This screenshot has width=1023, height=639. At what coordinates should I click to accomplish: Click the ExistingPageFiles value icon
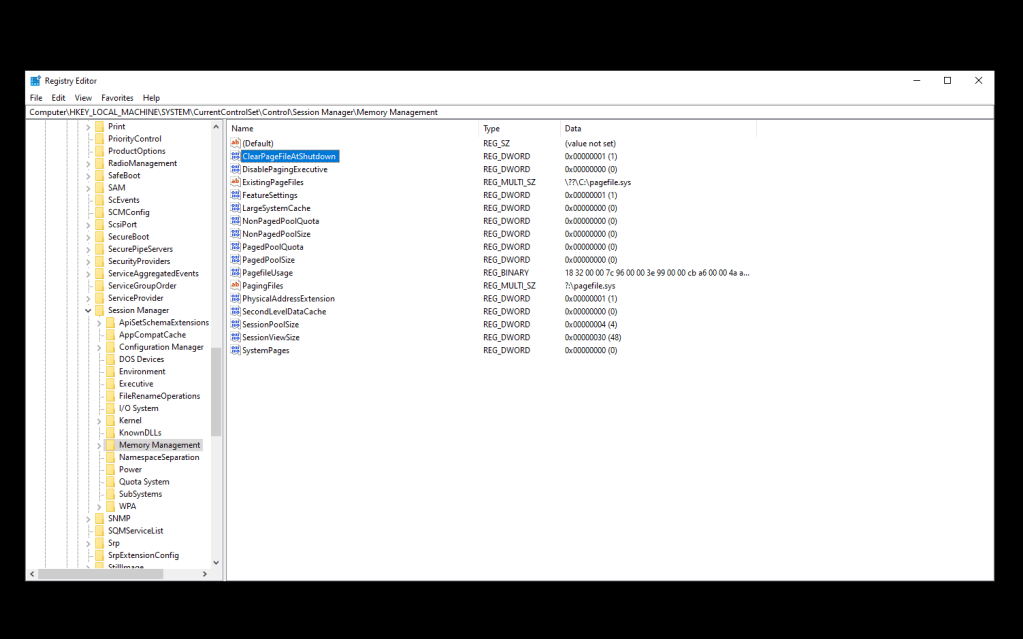pos(235,183)
